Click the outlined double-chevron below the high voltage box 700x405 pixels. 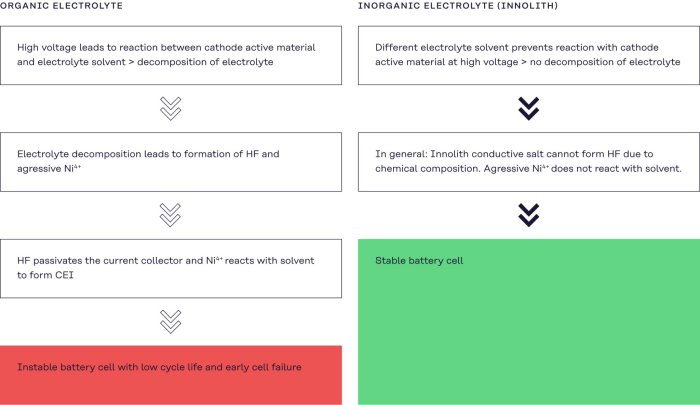(x=171, y=108)
